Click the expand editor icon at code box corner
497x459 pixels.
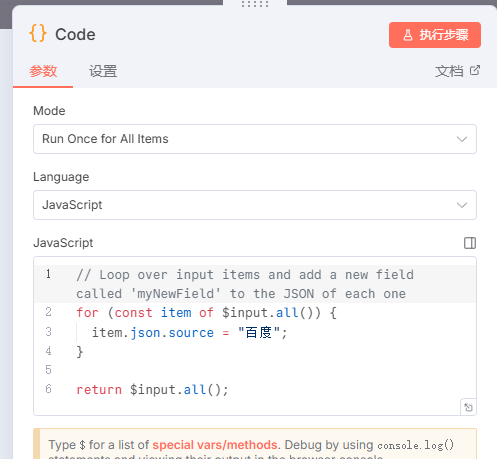click(x=468, y=407)
